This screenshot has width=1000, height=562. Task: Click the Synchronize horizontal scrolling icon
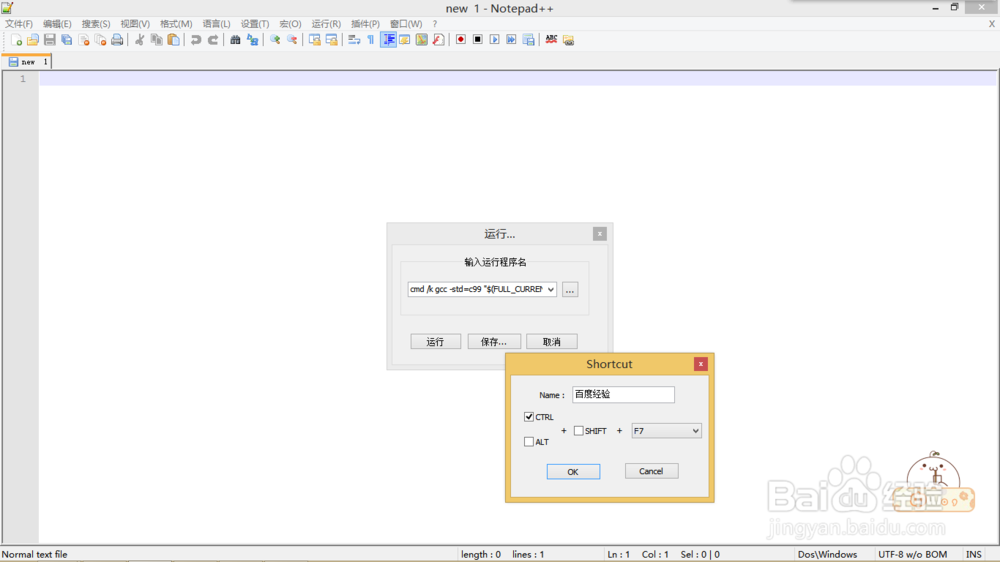(x=331, y=40)
